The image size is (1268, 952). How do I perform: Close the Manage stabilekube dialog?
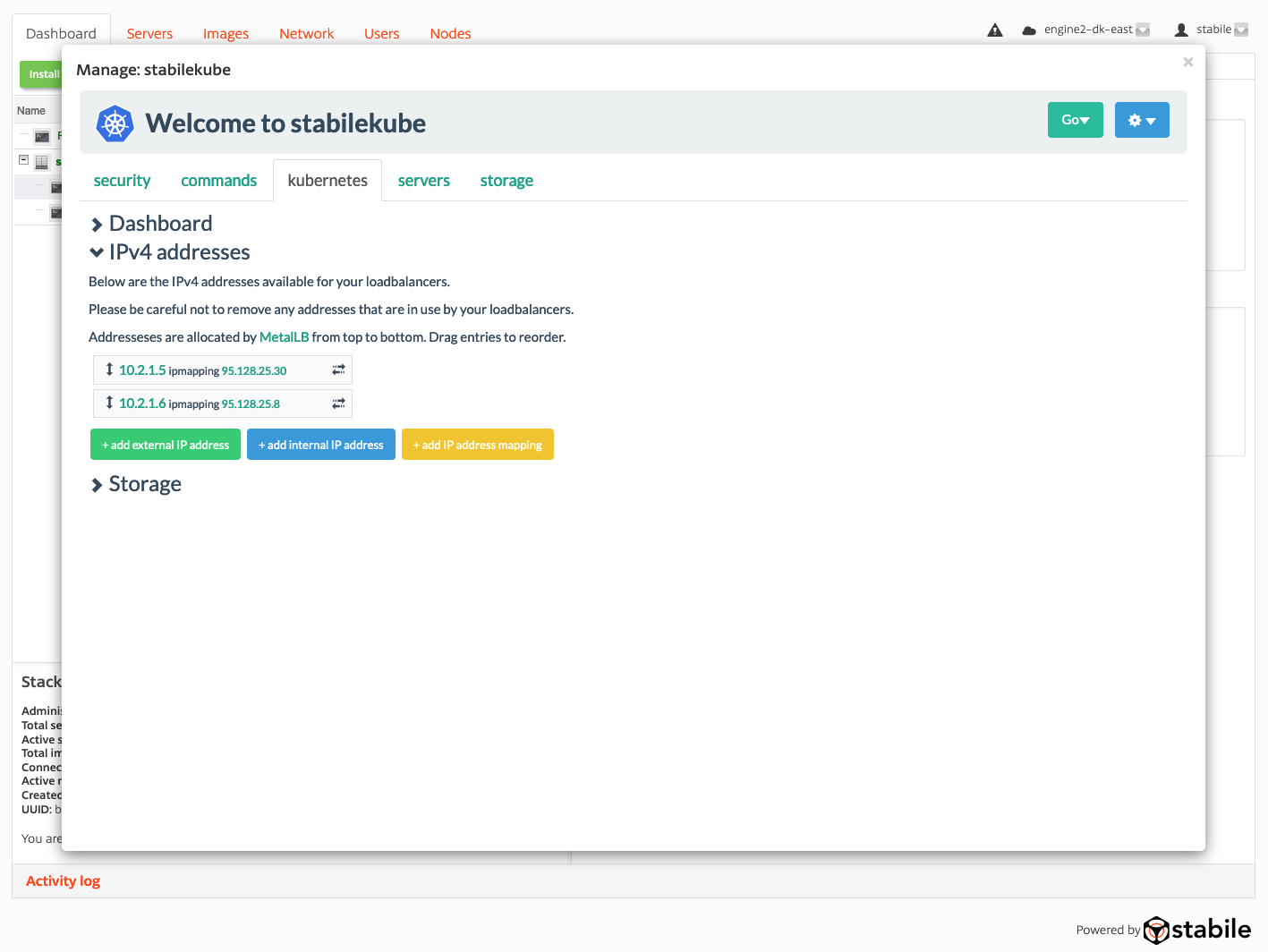[x=1187, y=62]
